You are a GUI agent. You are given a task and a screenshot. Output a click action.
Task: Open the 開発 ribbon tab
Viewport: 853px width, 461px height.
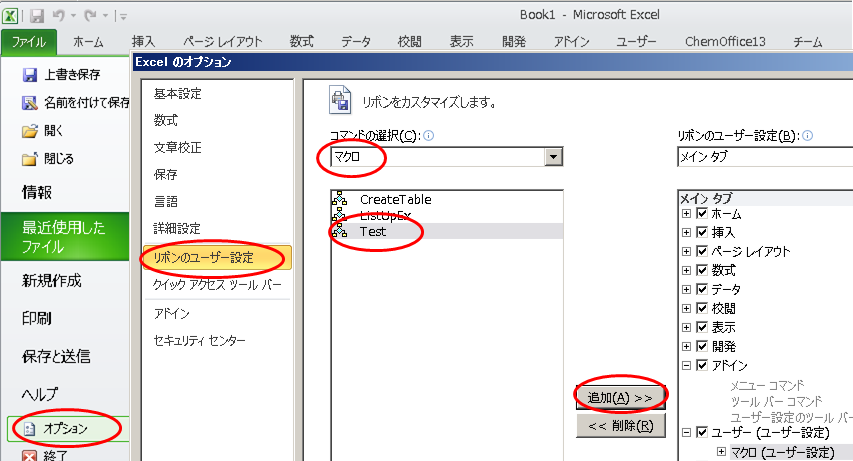[514, 42]
